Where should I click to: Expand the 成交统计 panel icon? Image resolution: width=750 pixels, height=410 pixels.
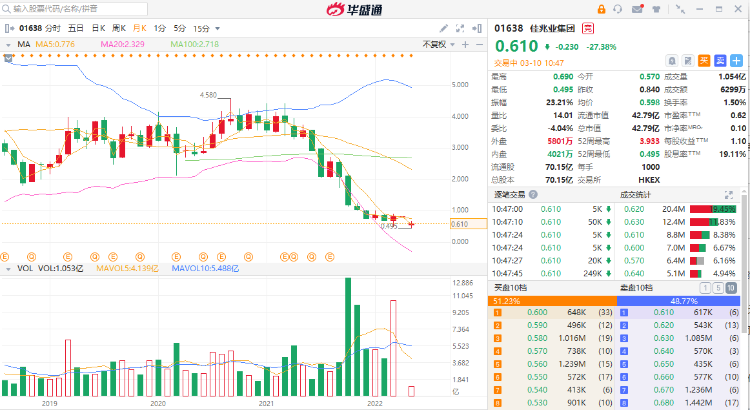tap(728, 195)
